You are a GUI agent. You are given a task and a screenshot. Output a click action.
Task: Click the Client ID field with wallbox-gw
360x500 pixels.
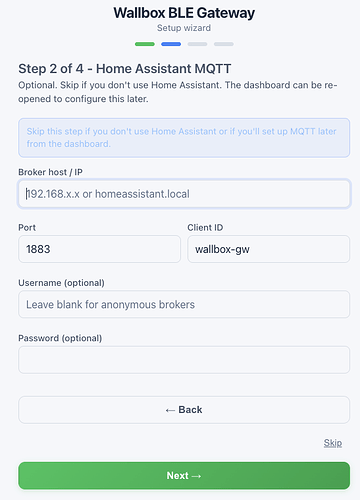coord(269,249)
